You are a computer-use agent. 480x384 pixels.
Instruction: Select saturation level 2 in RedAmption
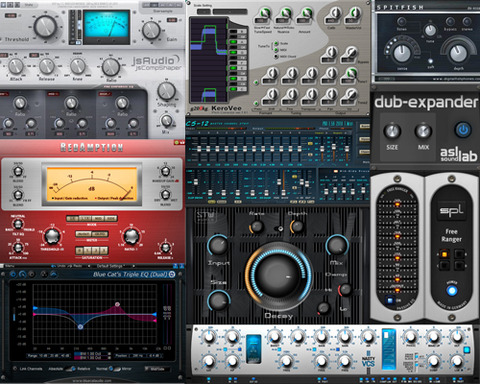[x=96, y=250]
